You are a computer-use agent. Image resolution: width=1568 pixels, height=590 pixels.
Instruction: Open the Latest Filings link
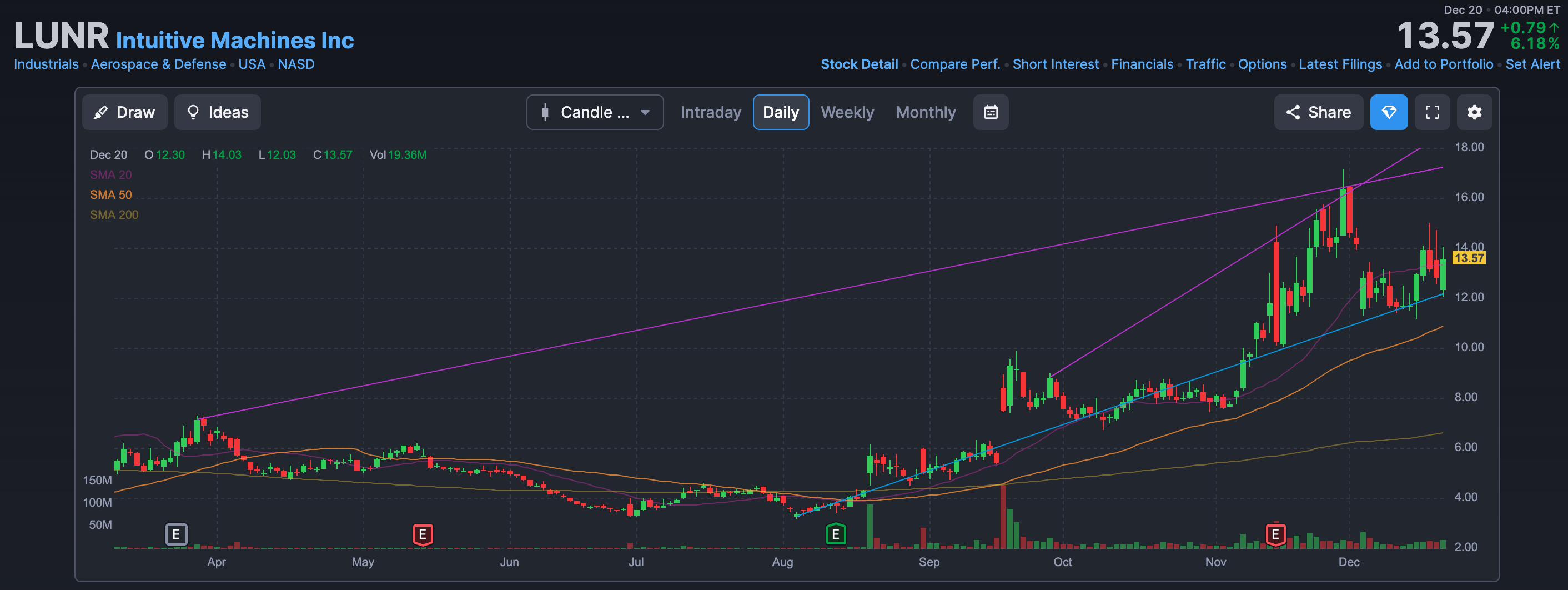1340,64
